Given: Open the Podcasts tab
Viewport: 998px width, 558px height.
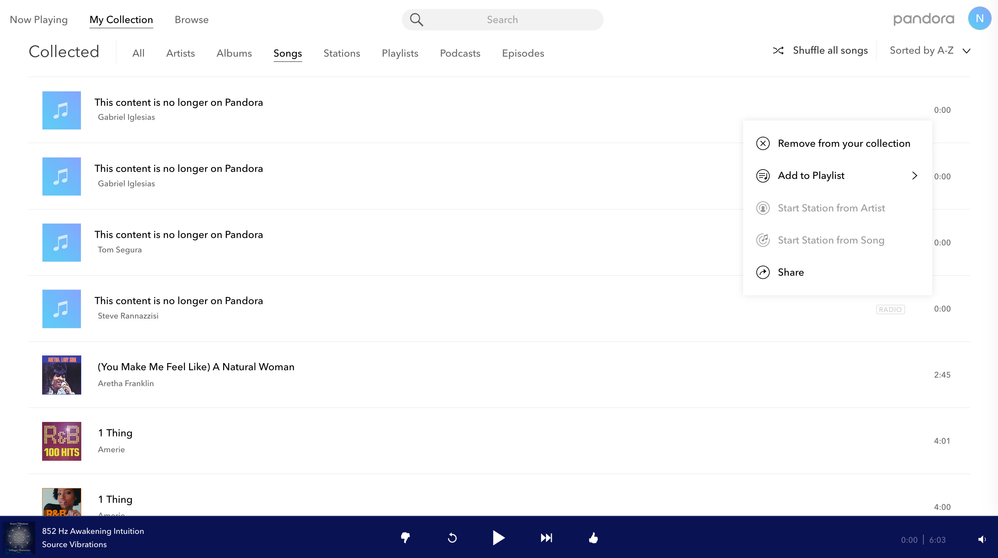Looking at the screenshot, I should tap(460, 53).
